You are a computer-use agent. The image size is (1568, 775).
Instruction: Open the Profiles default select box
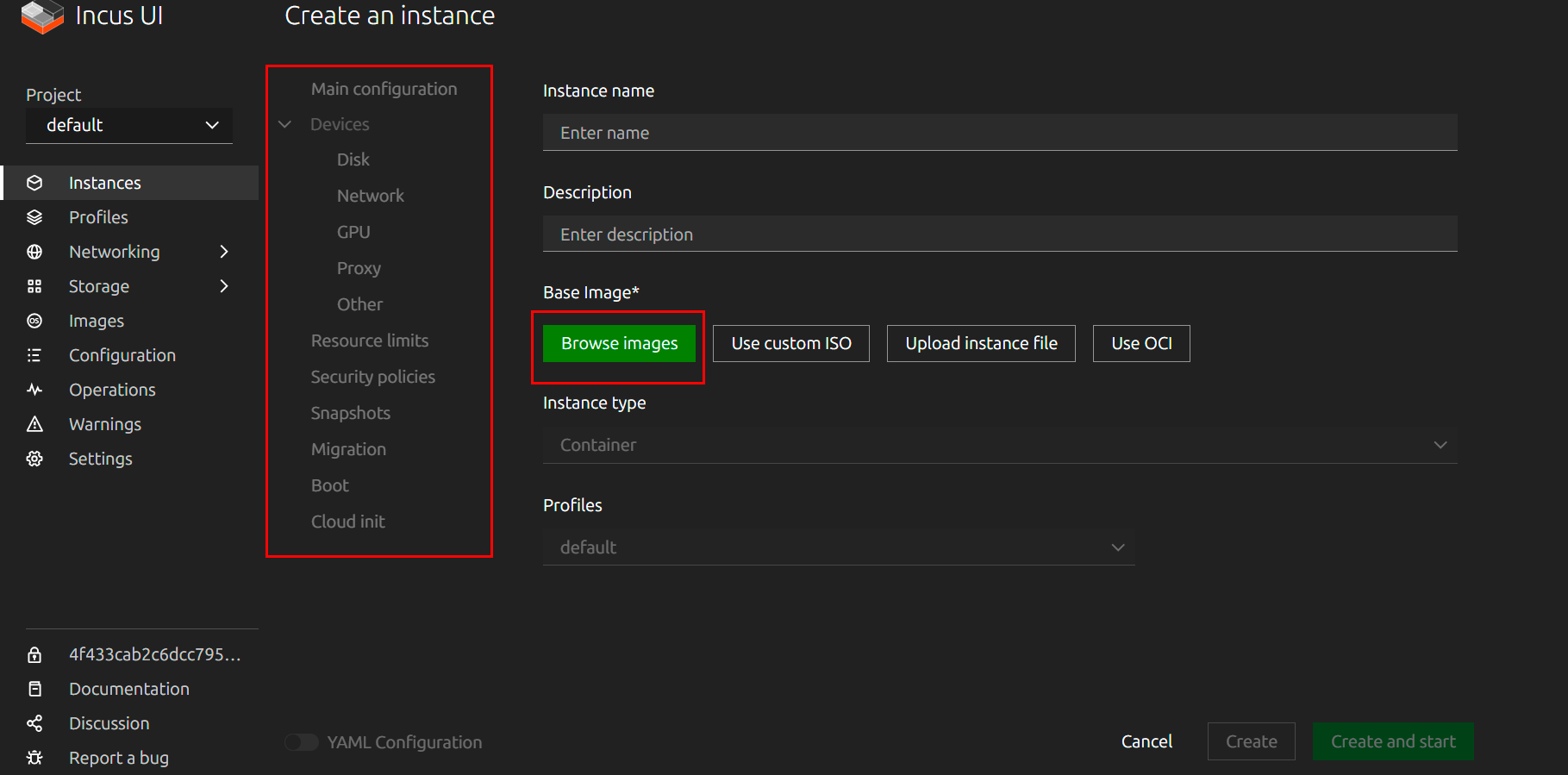click(x=839, y=547)
